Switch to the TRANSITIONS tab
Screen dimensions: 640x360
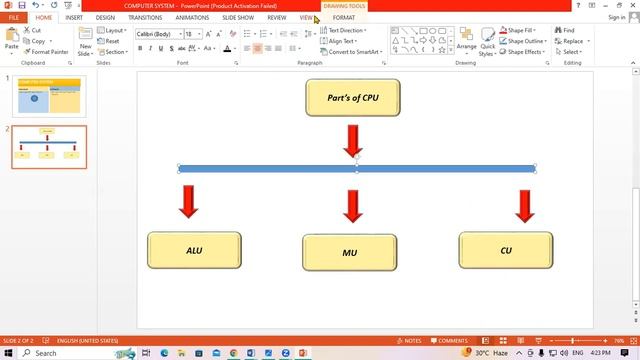[x=145, y=18]
